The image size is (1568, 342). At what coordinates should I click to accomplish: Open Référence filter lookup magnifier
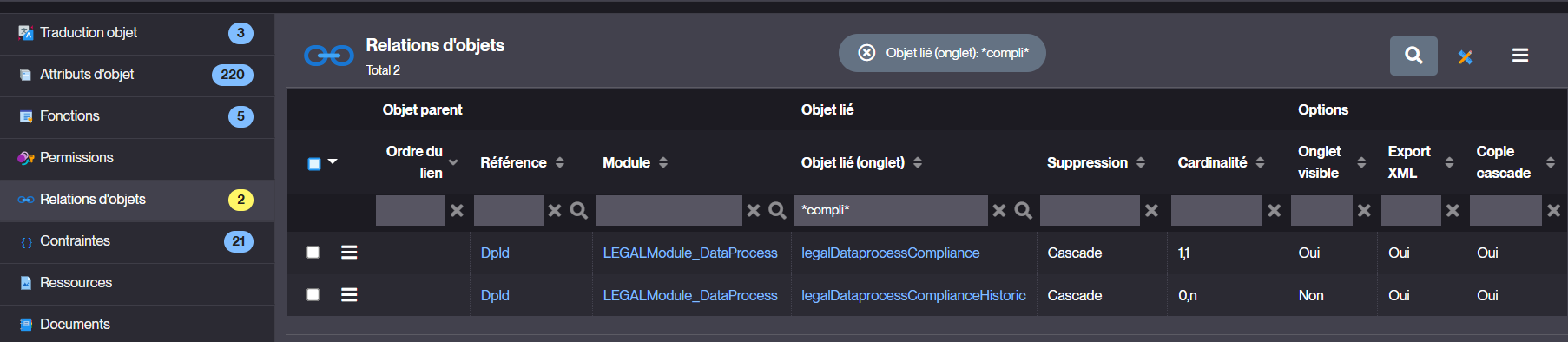(579, 211)
